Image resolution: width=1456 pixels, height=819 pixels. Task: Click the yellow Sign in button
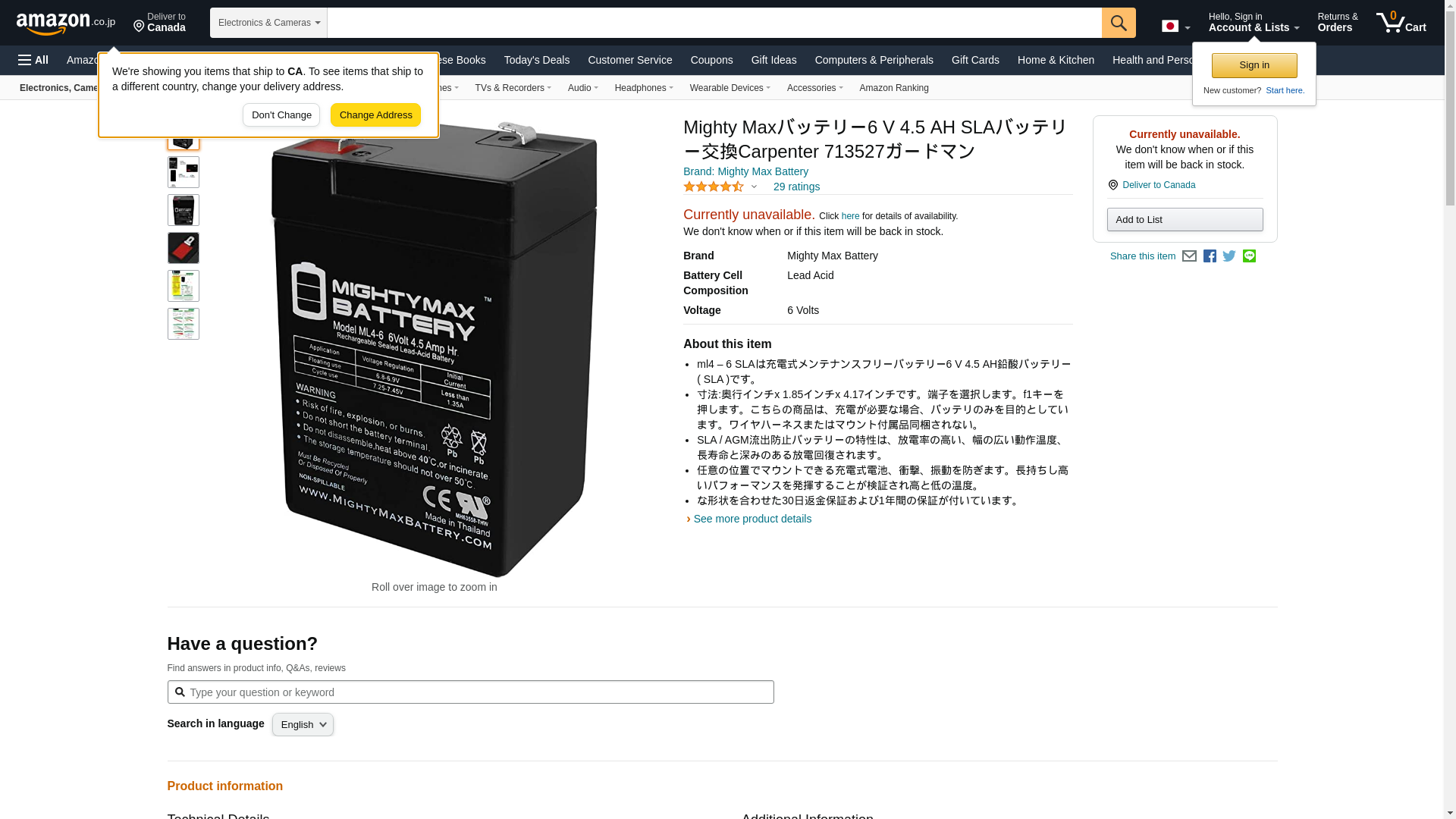[1254, 65]
